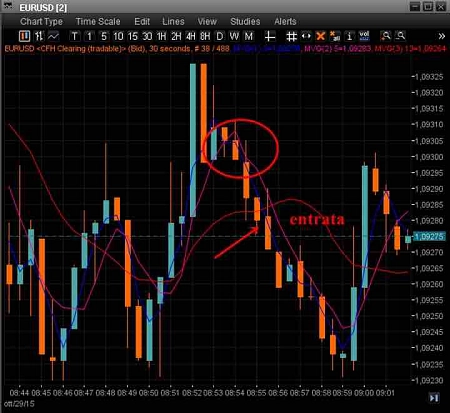
Task: Select the tick 'T' timeframe button
Action: 75,36
